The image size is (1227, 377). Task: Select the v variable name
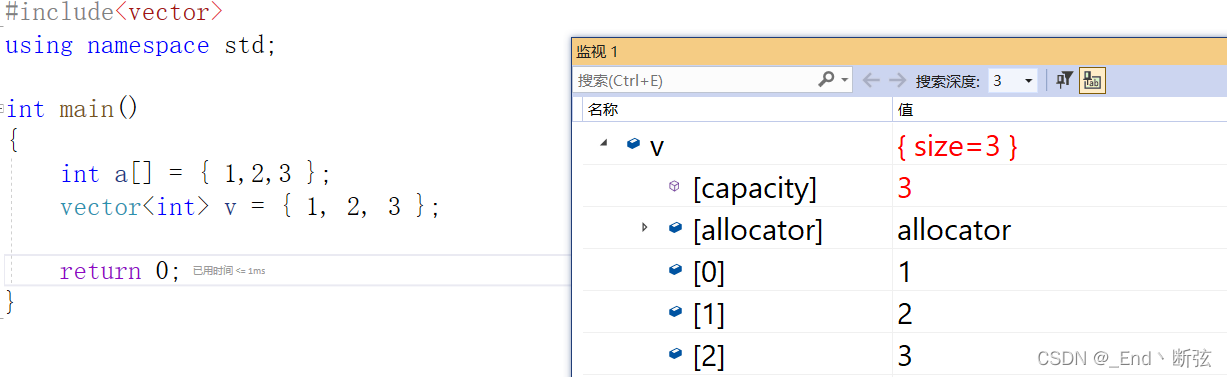[657, 146]
